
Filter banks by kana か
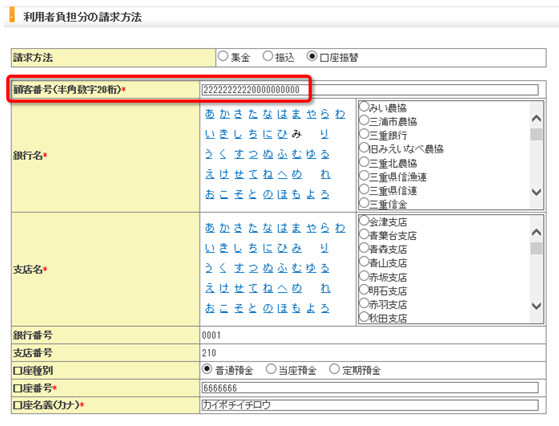(225, 114)
